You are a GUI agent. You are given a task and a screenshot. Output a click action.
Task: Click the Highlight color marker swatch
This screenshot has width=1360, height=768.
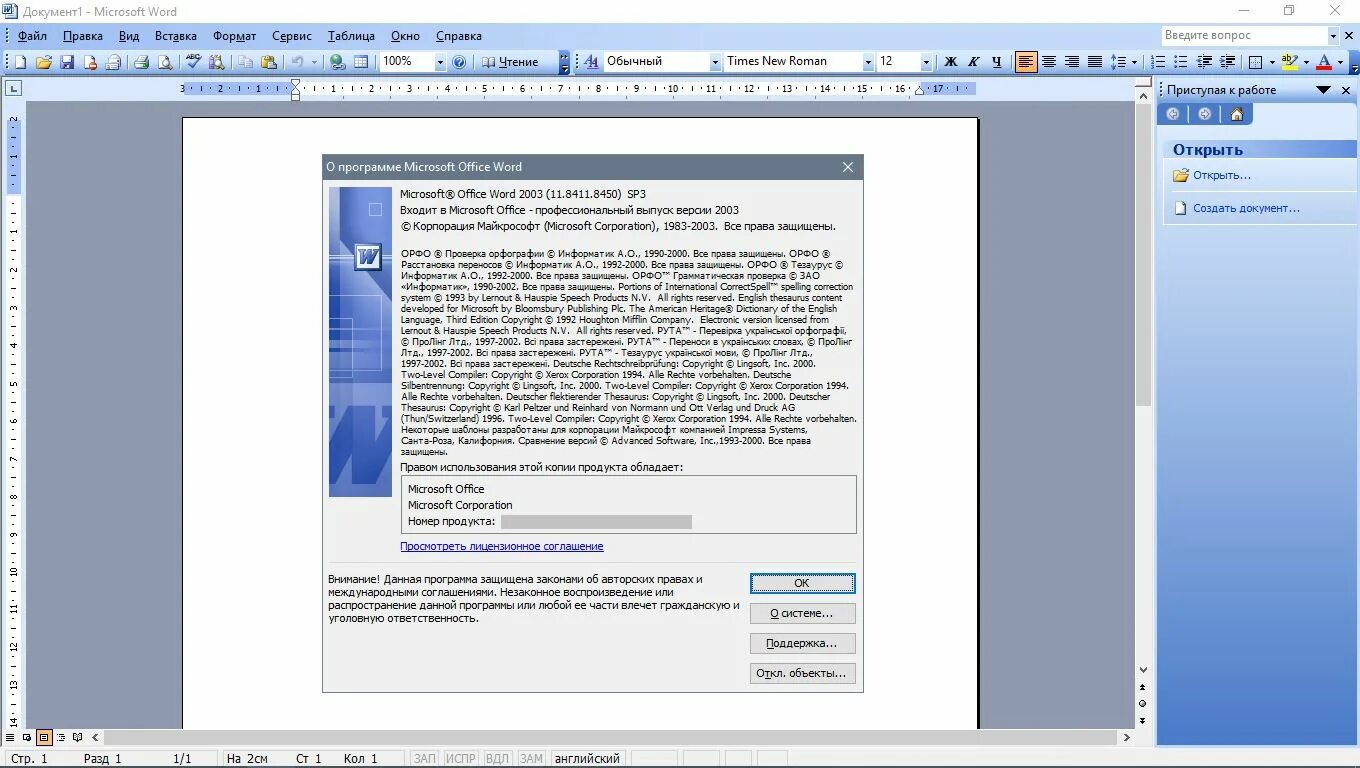1290,62
